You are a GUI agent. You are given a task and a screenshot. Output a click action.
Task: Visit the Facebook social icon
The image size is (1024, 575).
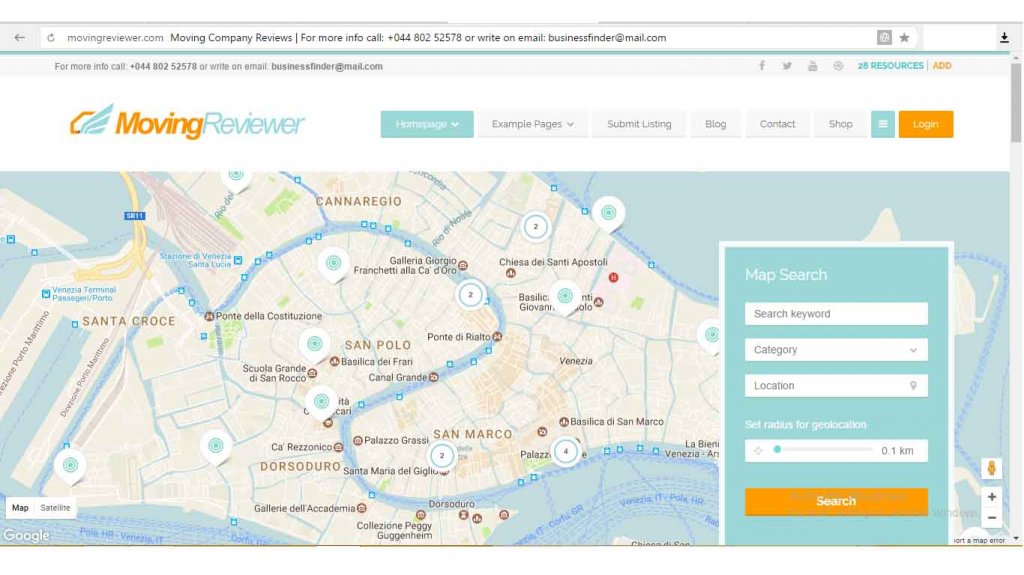pyautogui.click(x=761, y=66)
